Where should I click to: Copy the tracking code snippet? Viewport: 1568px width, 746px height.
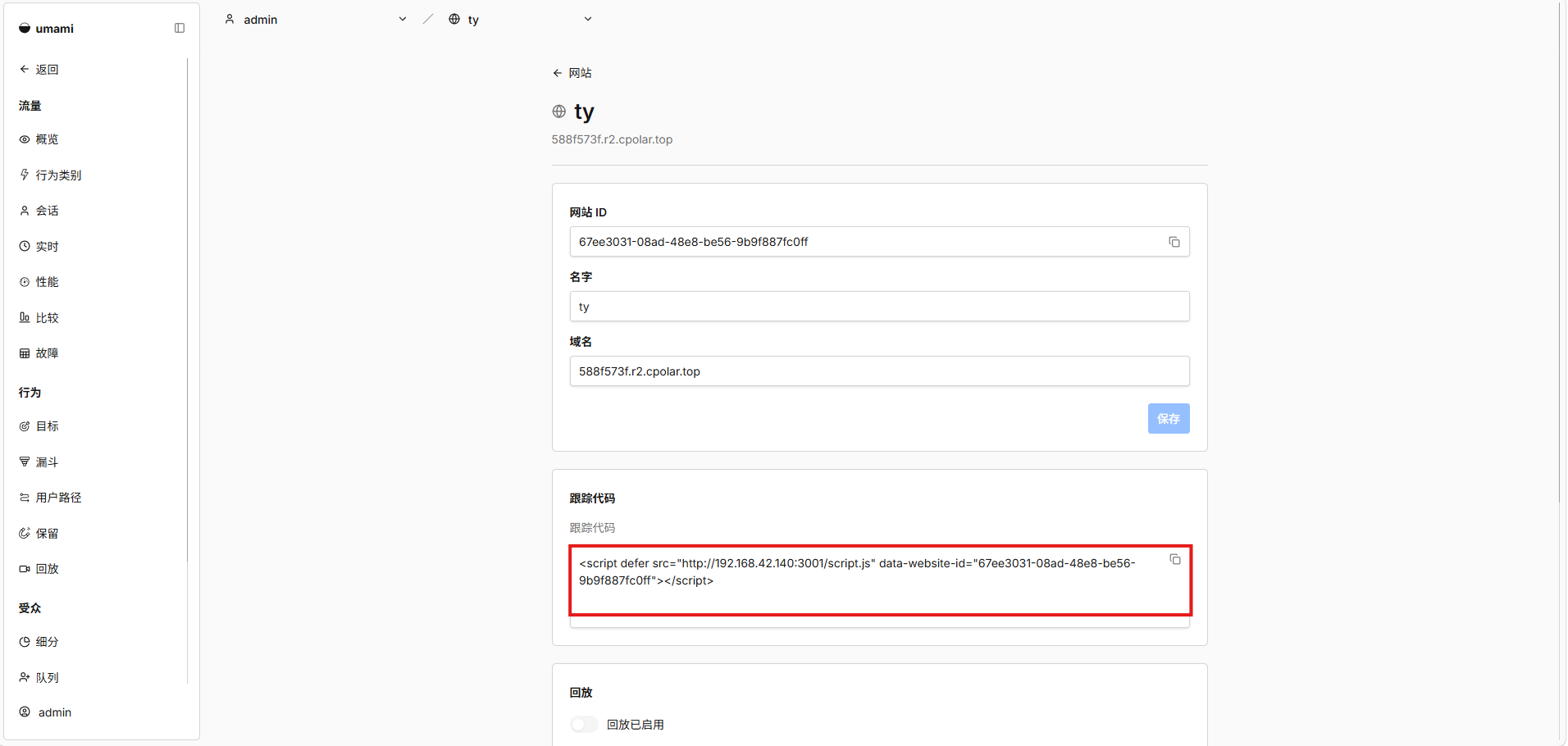pyautogui.click(x=1175, y=559)
